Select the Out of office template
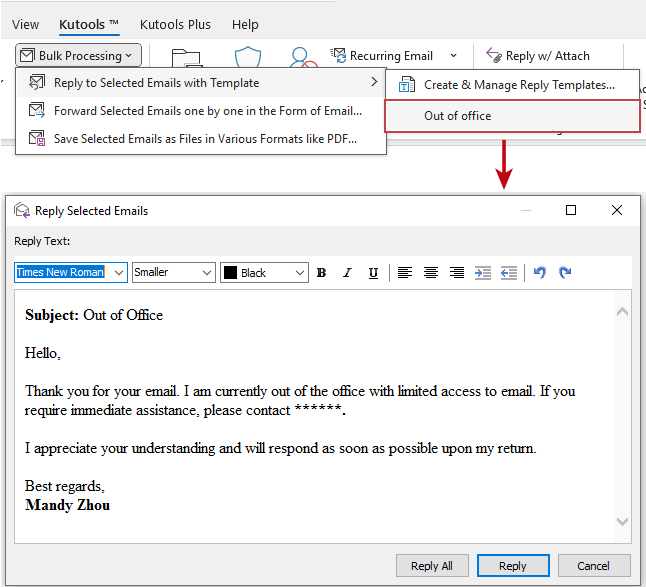The width and height of the screenshot is (646, 587). coord(512,116)
